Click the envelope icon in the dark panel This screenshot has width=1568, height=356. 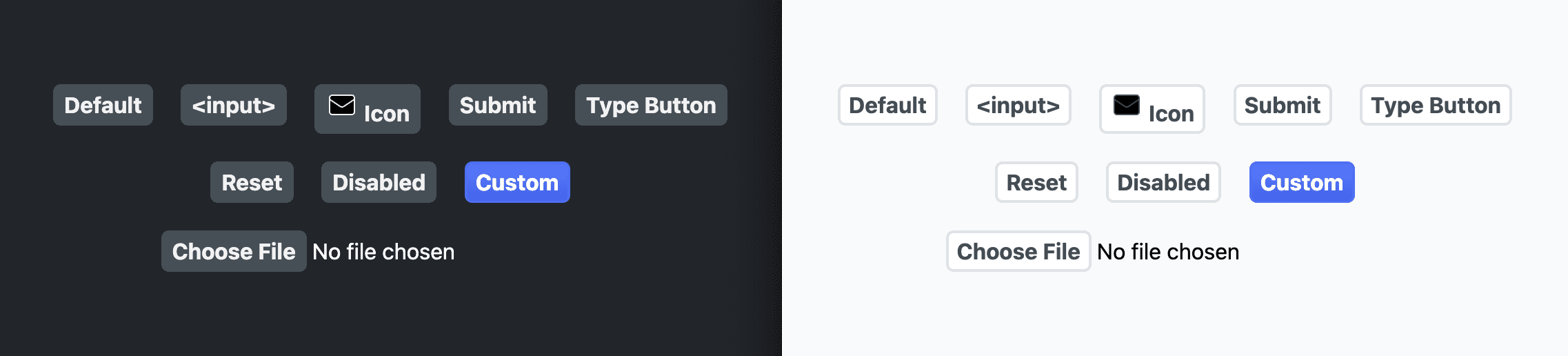click(x=342, y=105)
